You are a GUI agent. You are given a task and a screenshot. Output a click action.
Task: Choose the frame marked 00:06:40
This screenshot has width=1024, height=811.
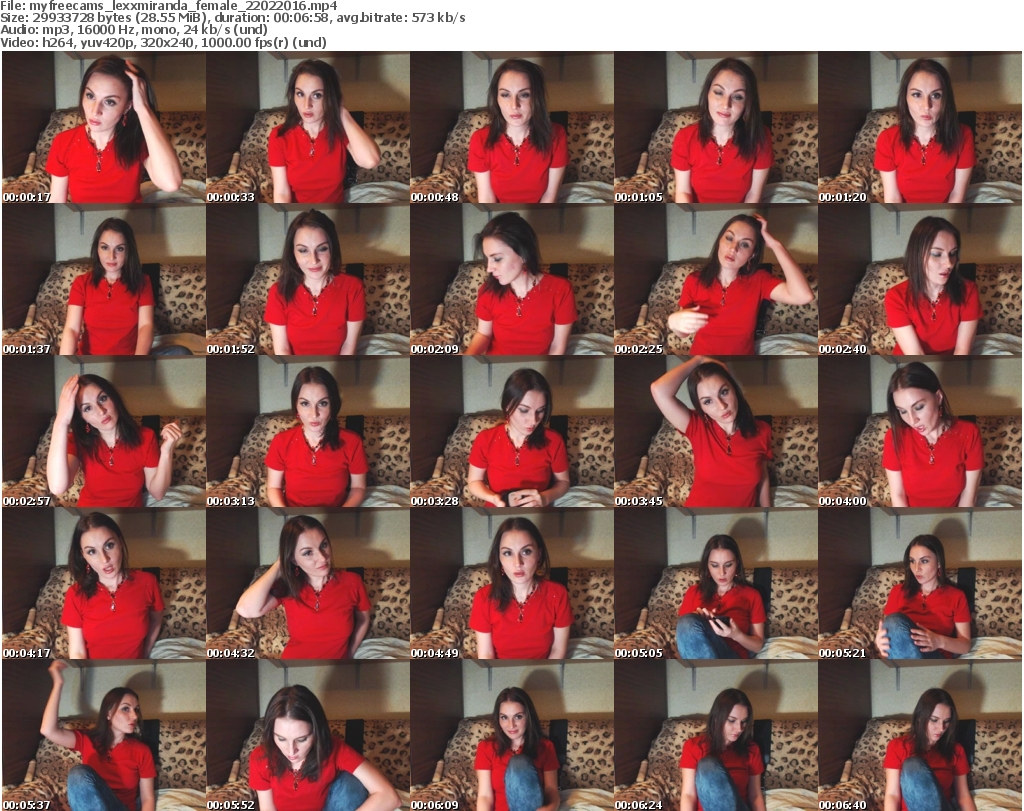click(920, 735)
